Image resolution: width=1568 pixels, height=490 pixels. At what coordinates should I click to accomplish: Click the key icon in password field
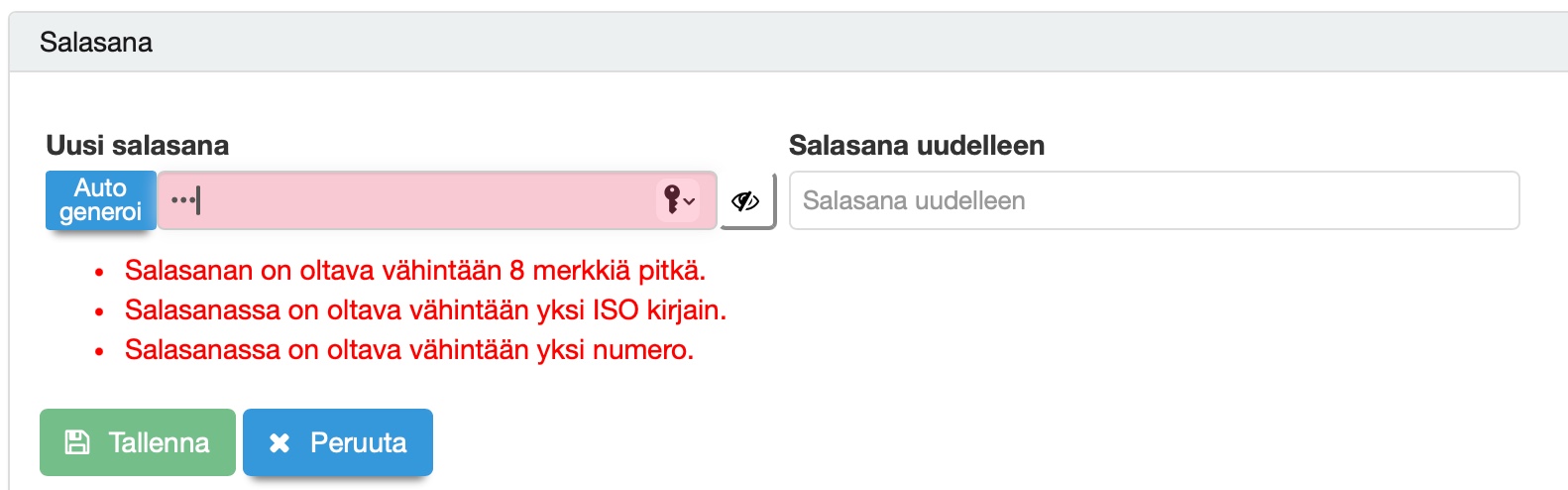pyautogui.click(x=672, y=199)
